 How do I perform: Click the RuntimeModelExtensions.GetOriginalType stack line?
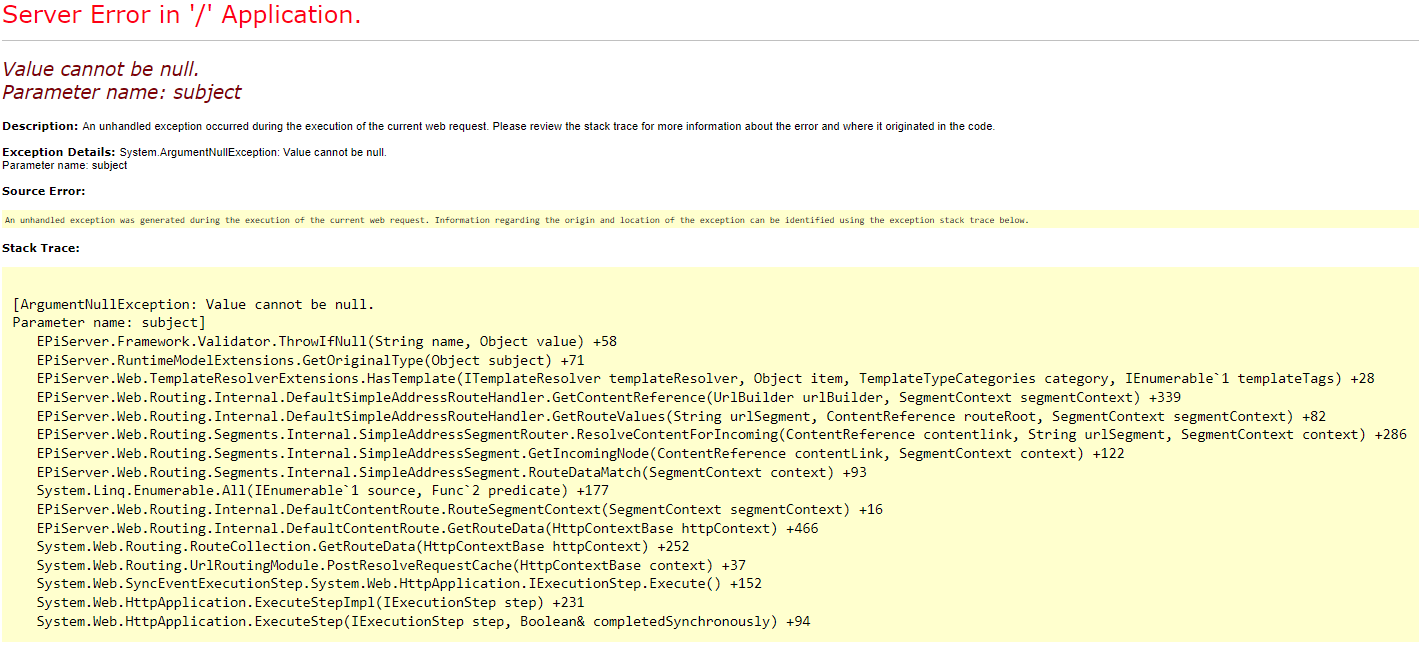tap(310, 360)
